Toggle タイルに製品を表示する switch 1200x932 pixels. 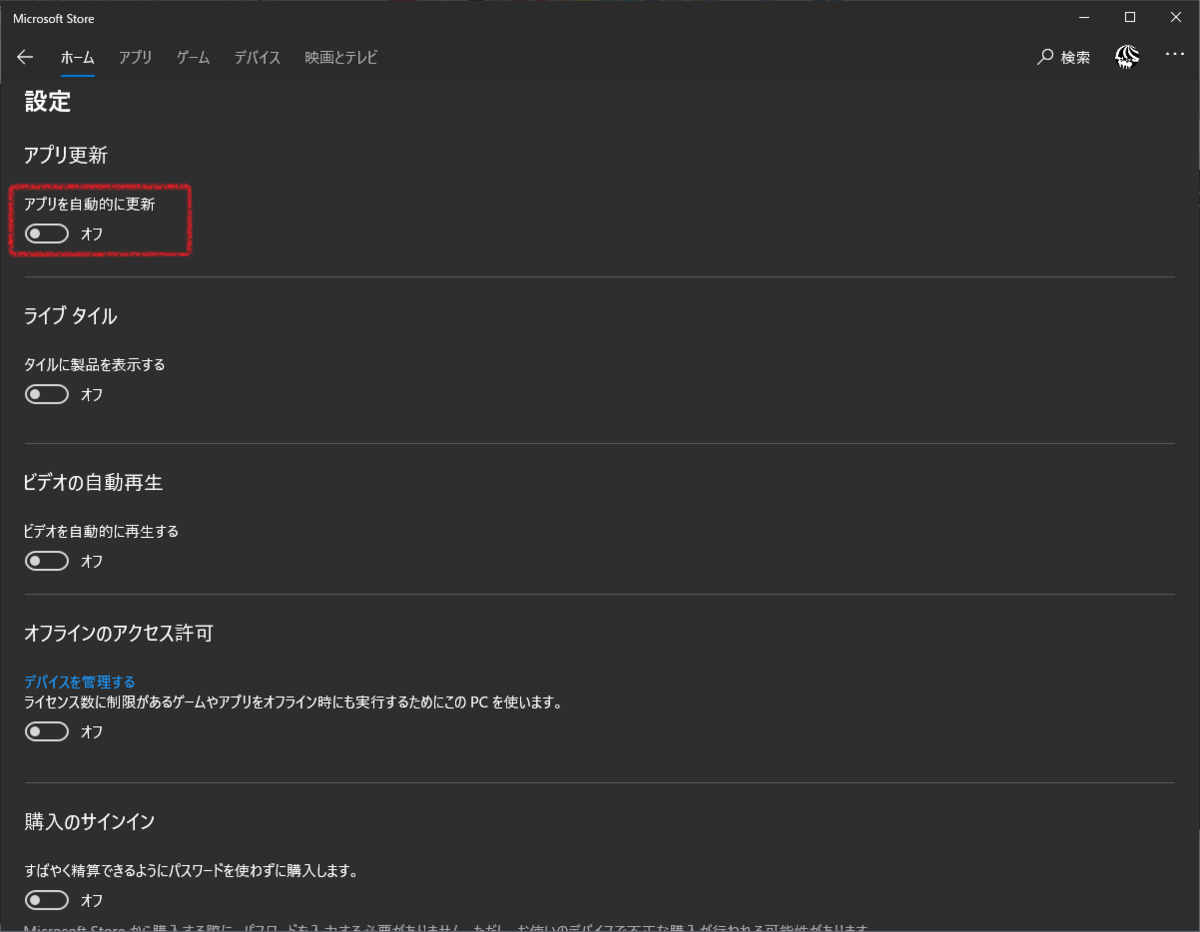coord(47,395)
